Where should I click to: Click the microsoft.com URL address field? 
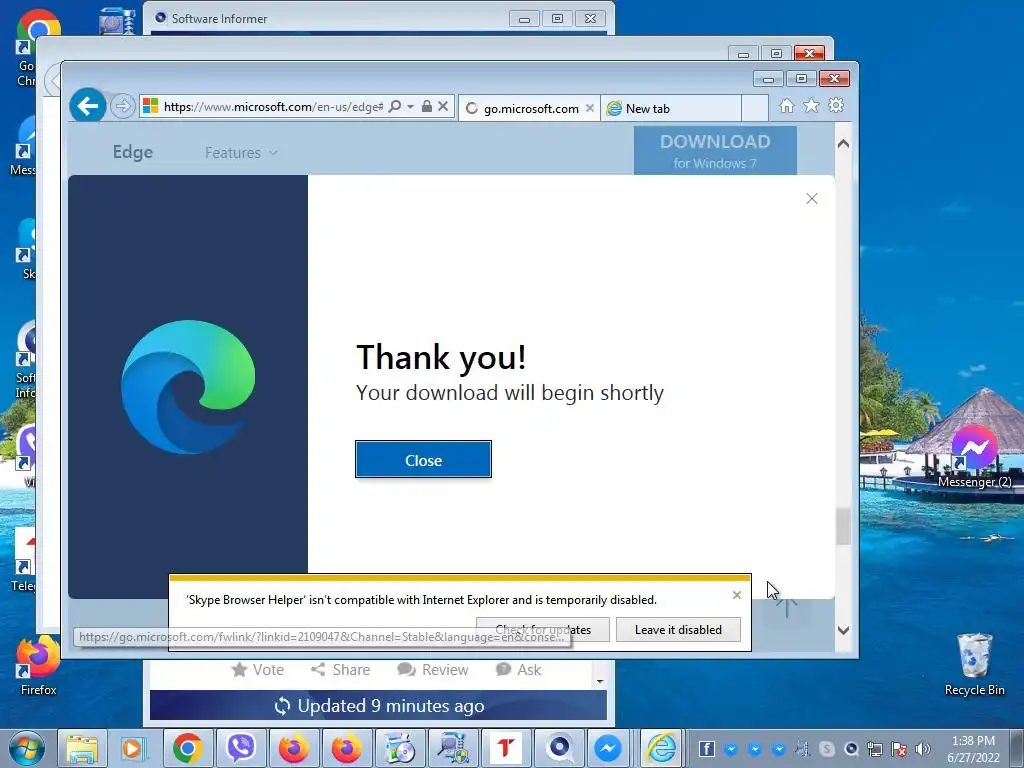pyautogui.click(x=273, y=106)
